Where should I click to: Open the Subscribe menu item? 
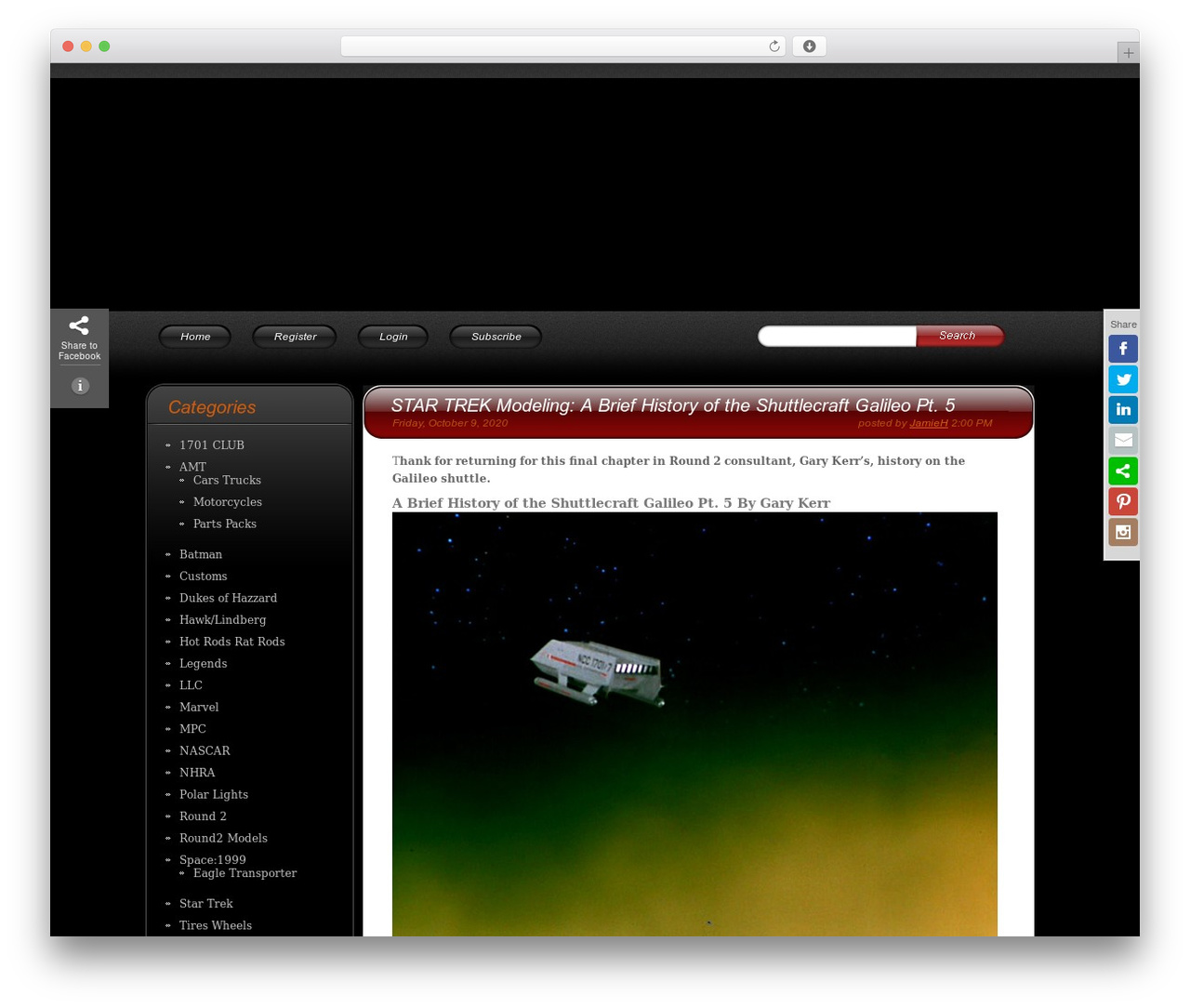pyautogui.click(x=496, y=337)
